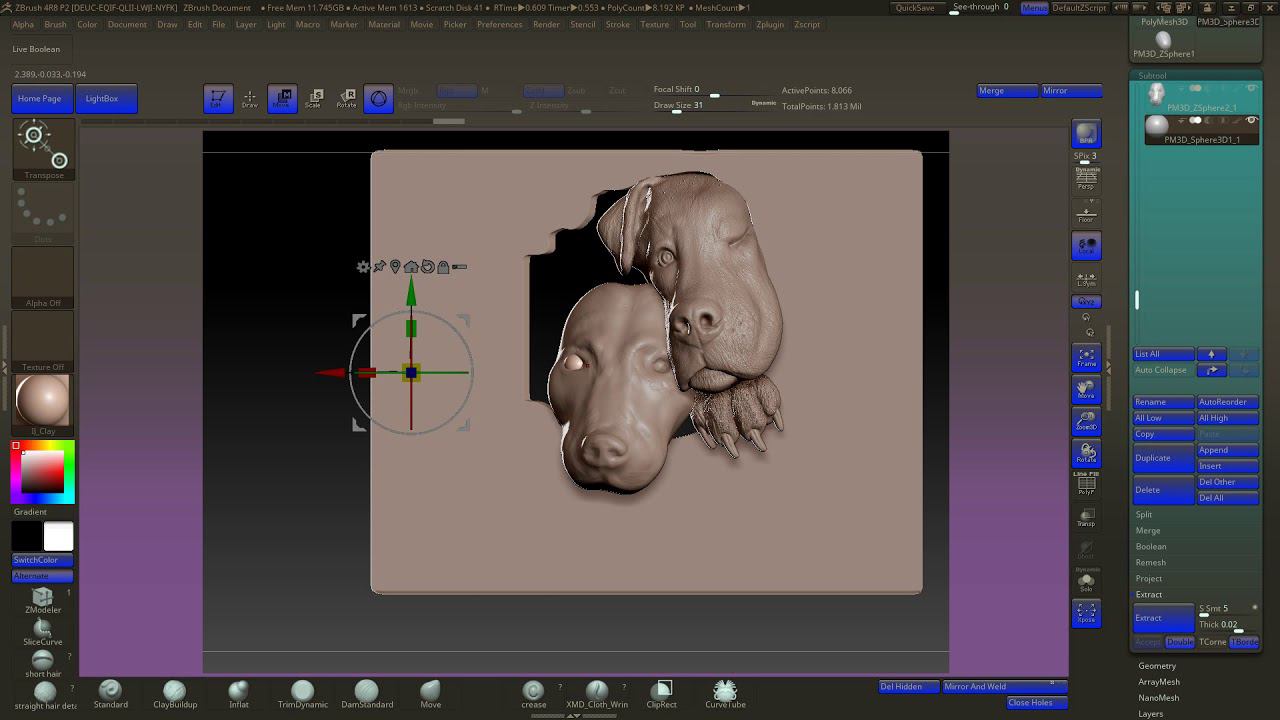The image size is (1280, 720).
Task: Activate the Rotate gizmo mode
Action: pos(346,98)
